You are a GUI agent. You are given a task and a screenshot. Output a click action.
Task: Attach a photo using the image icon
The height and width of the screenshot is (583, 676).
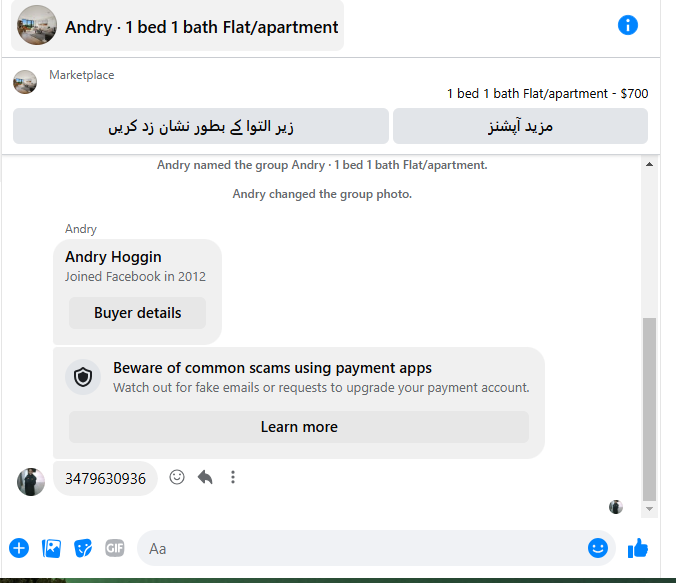51,549
